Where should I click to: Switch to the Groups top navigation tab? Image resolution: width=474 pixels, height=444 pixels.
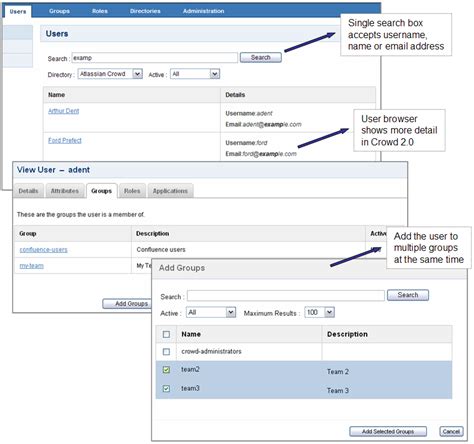[59, 11]
